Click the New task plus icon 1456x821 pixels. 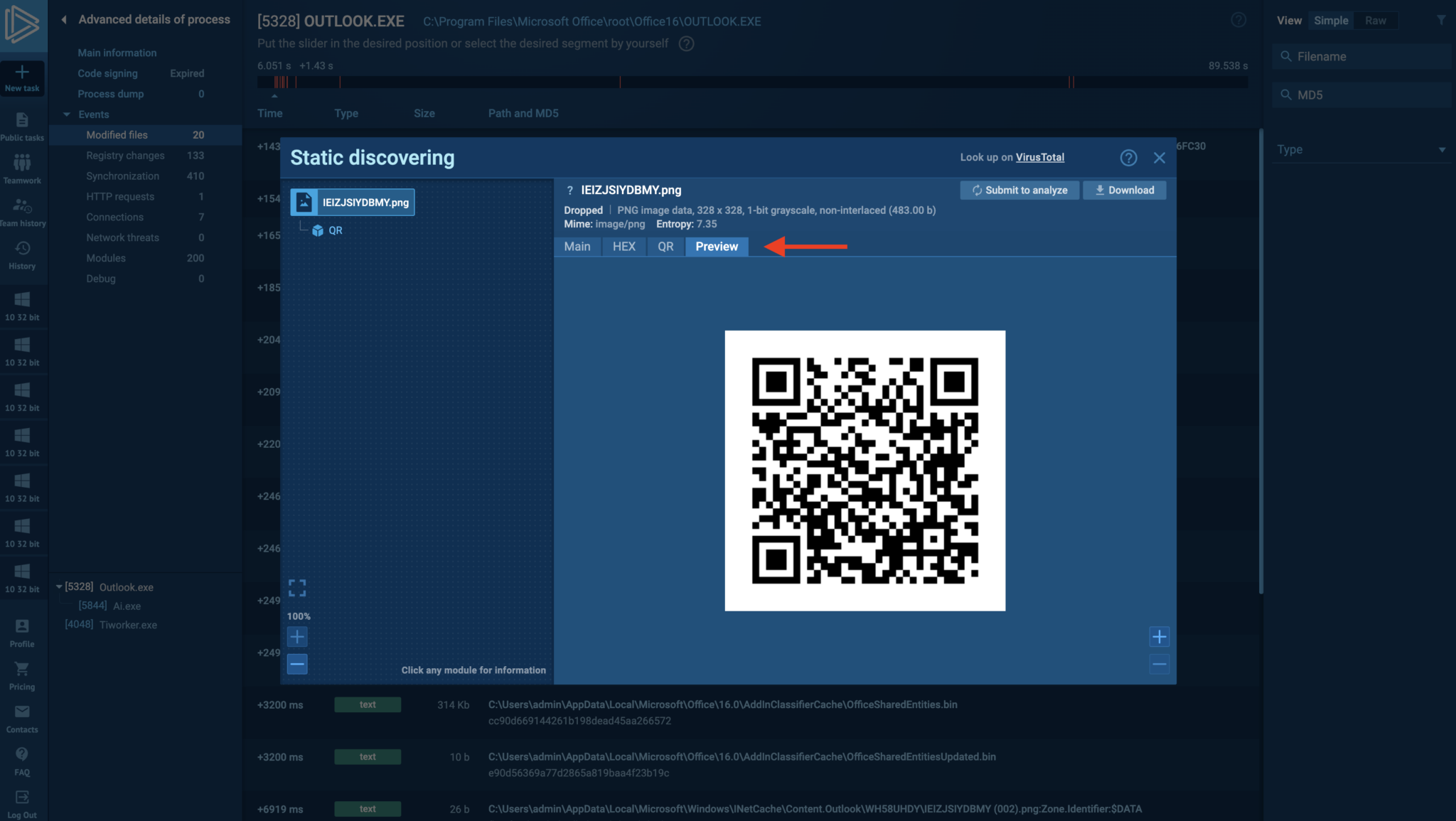(22, 73)
